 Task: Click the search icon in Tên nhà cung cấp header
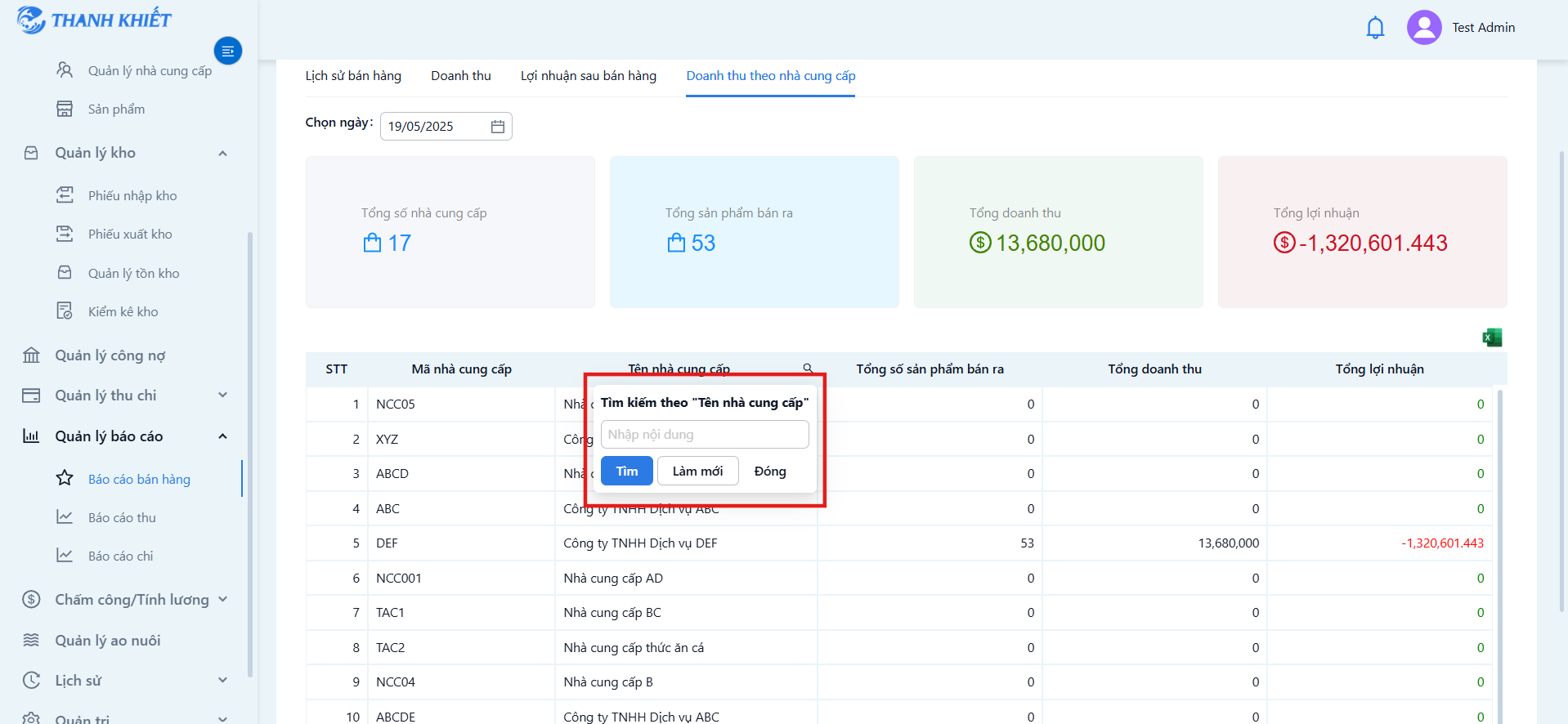pos(808,369)
